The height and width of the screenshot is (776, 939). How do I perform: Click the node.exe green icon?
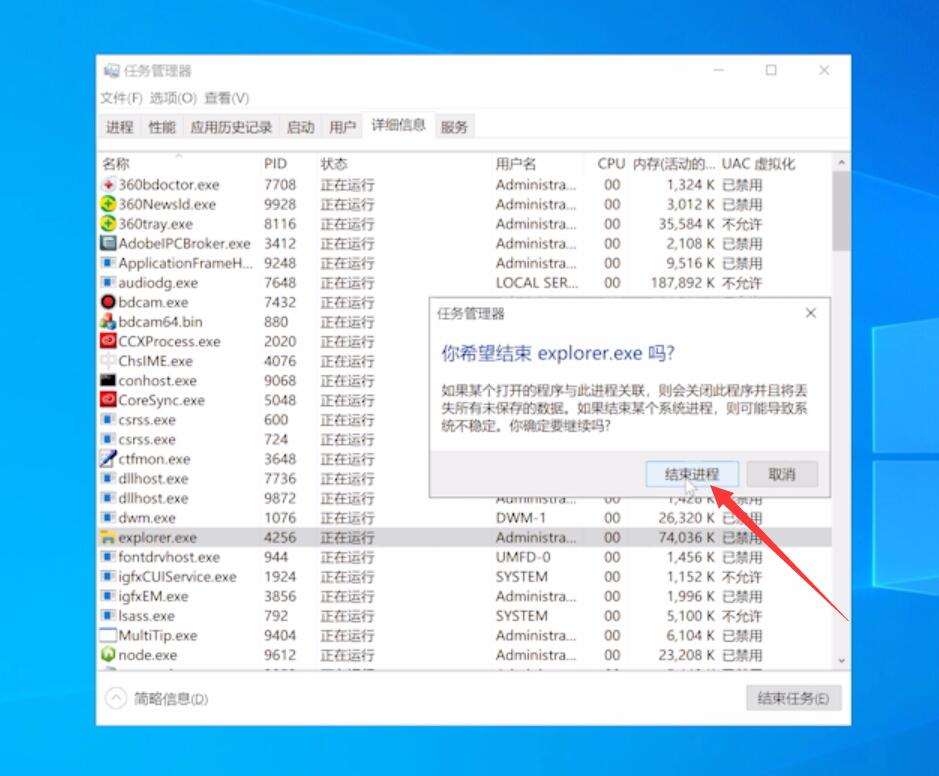click(x=107, y=655)
